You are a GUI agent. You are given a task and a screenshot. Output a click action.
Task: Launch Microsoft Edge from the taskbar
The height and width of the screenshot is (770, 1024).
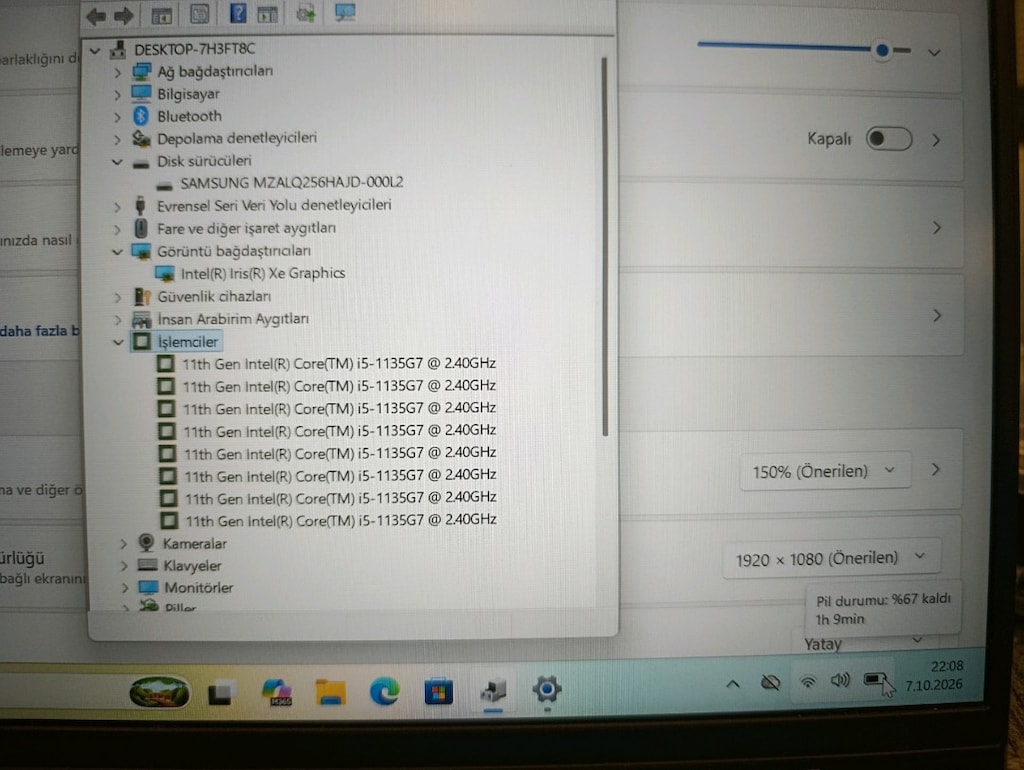coord(385,691)
